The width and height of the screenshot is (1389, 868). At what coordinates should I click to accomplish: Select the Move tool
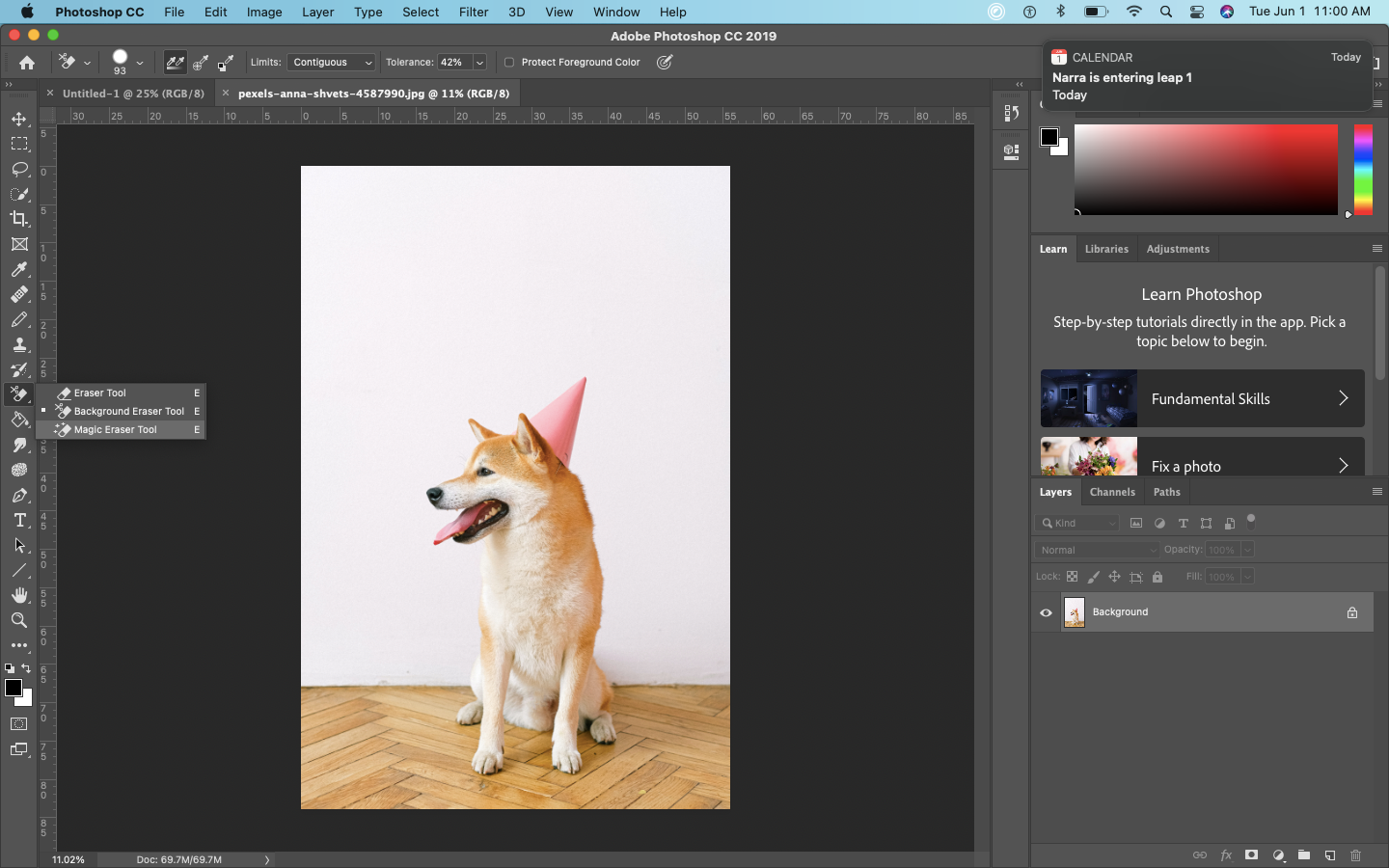pos(19,119)
